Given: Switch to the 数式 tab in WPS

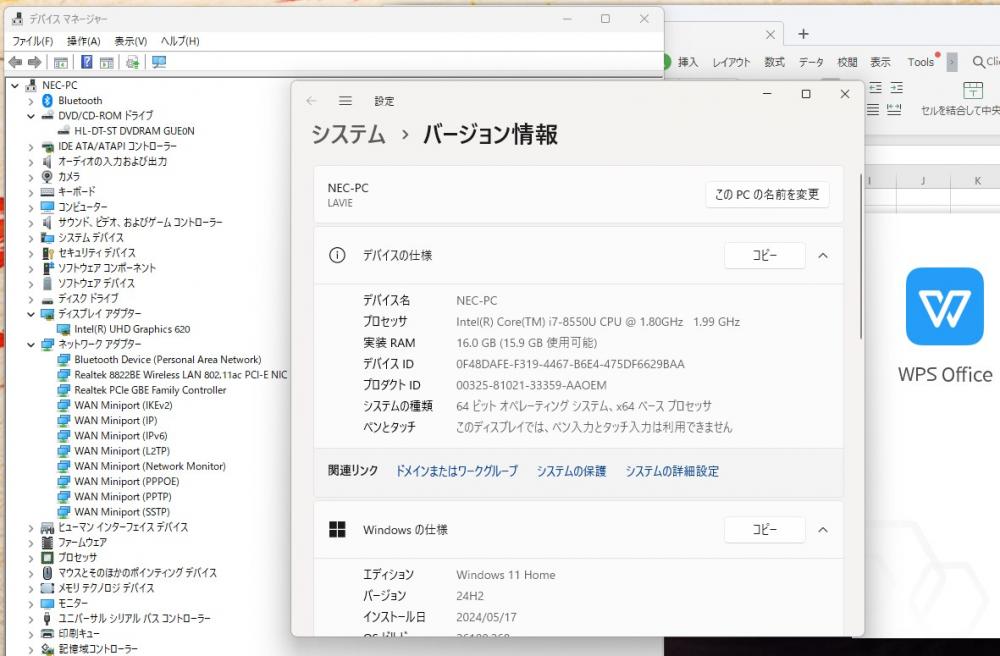Looking at the screenshot, I should 774,62.
